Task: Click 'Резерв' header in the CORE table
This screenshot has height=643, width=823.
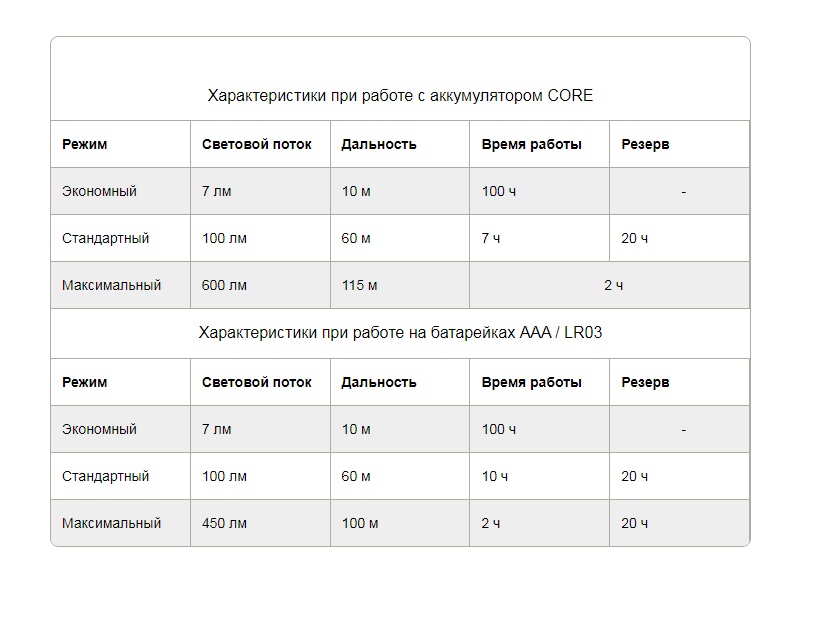Action: pyautogui.click(x=645, y=144)
